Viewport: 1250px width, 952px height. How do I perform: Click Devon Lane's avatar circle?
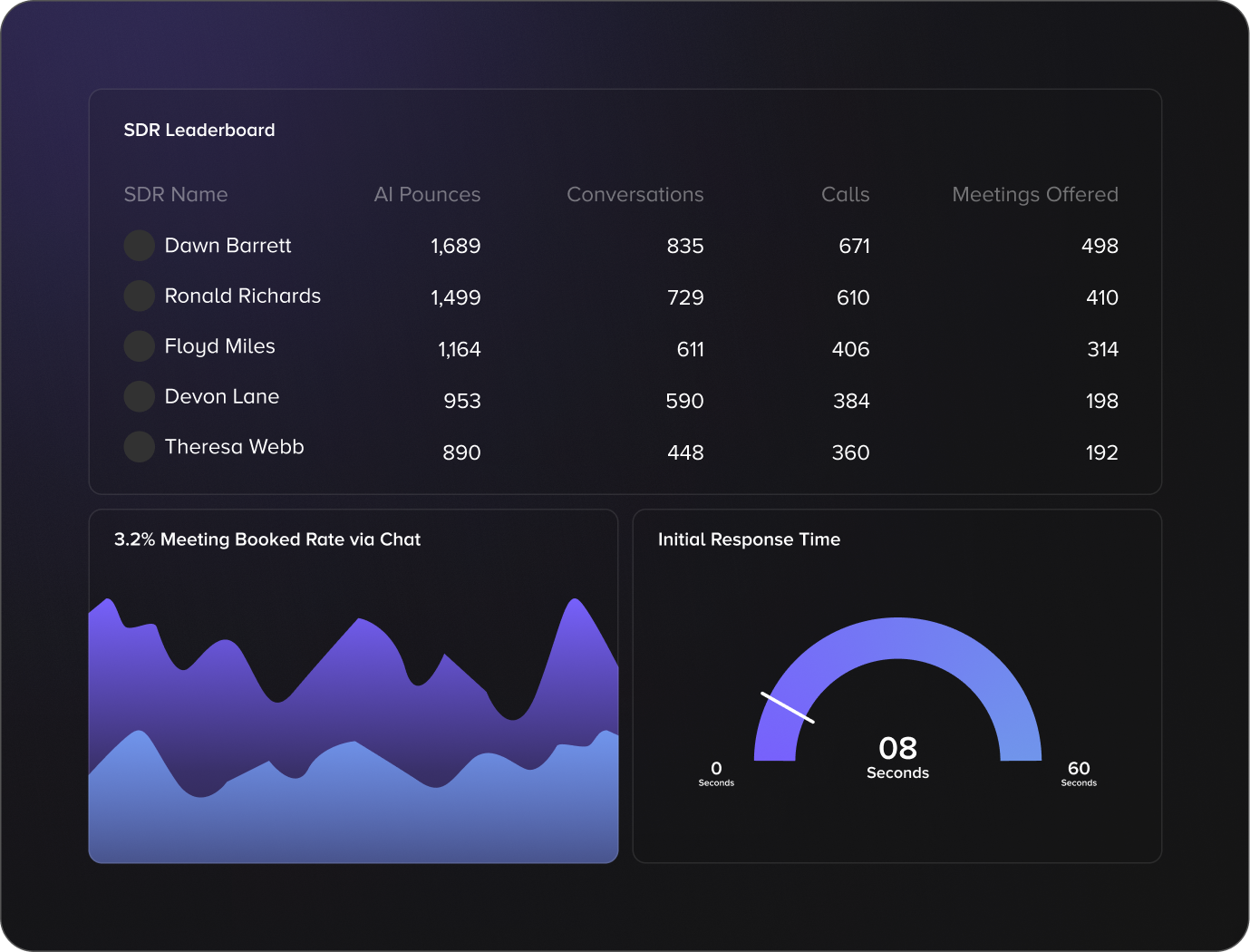(139, 396)
